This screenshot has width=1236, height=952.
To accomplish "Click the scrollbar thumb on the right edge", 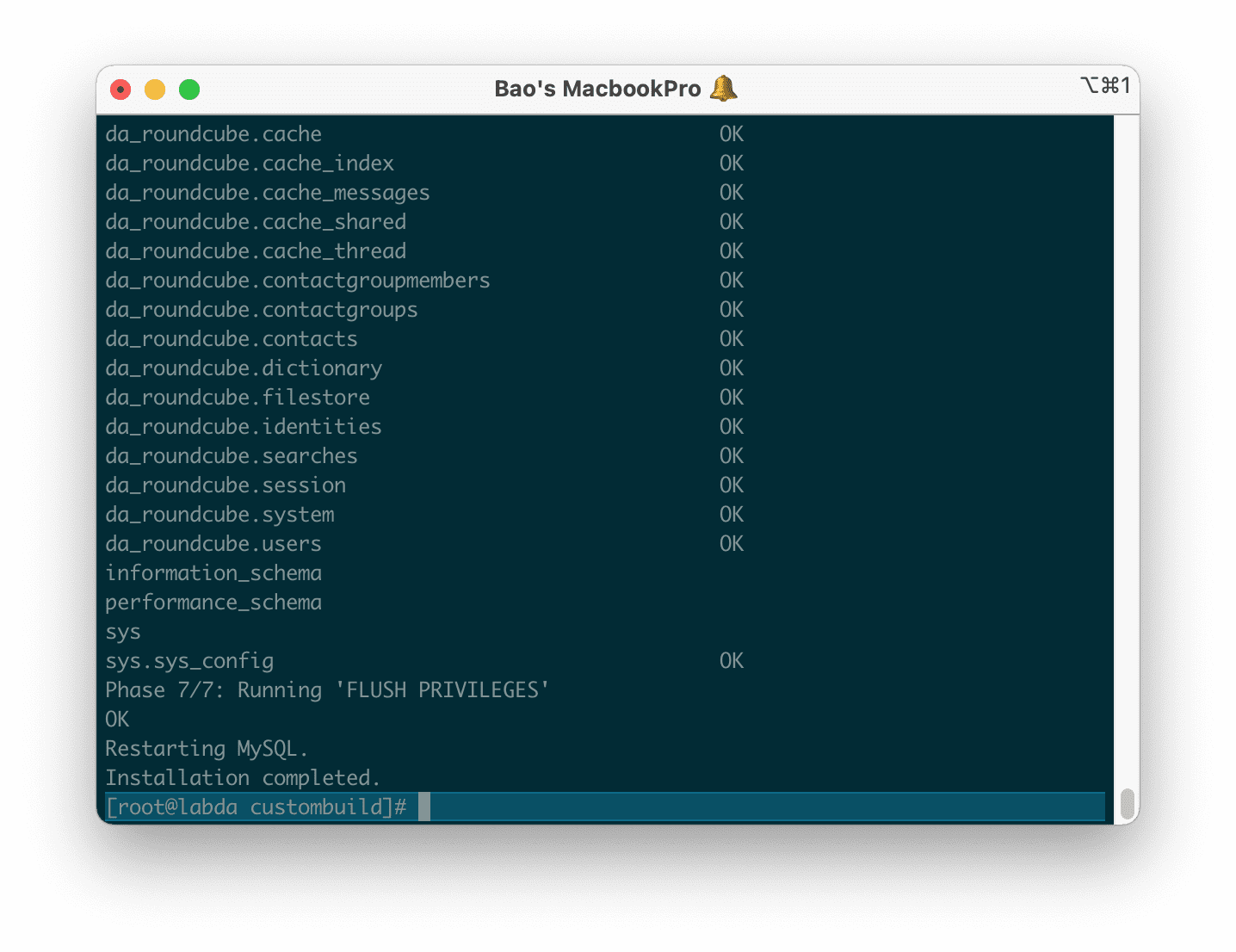I will [x=1127, y=802].
